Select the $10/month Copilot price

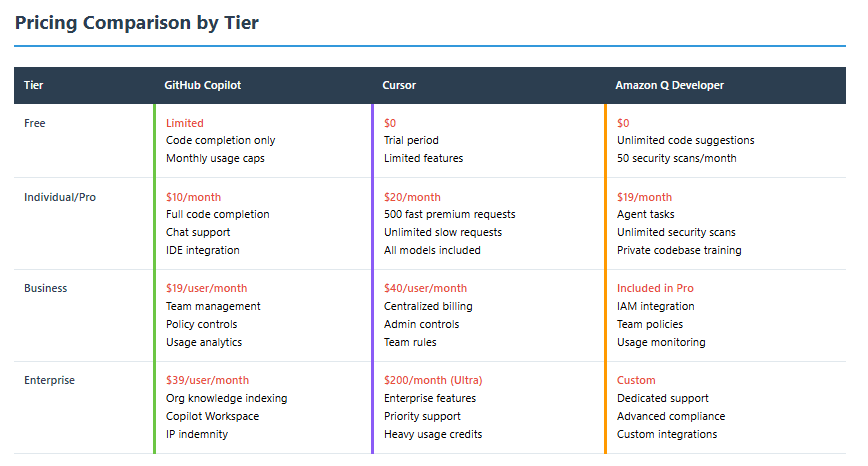point(193,197)
